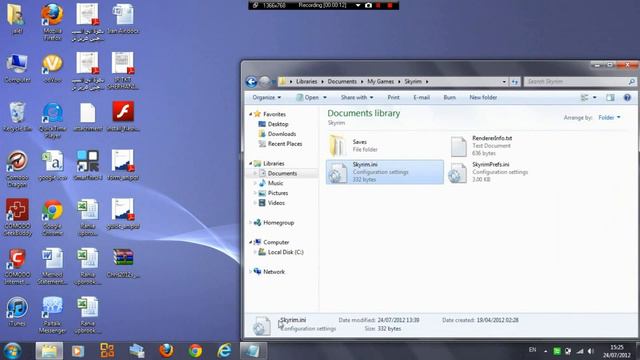Viewport: 640px width, 360px height.
Task: Select the iTunes desktop shortcut
Action: tap(17, 312)
